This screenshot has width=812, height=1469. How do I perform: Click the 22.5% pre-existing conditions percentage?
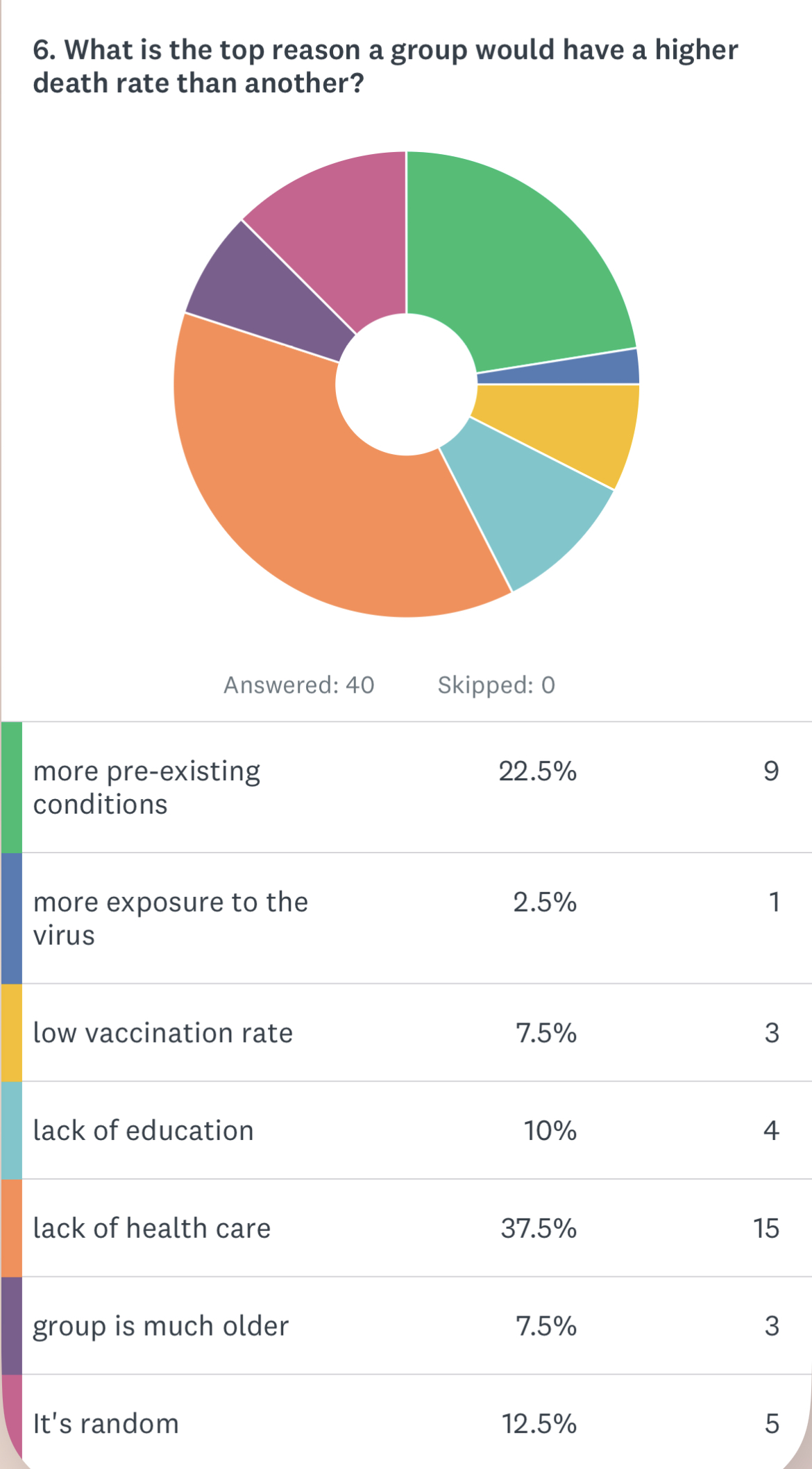(x=537, y=771)
